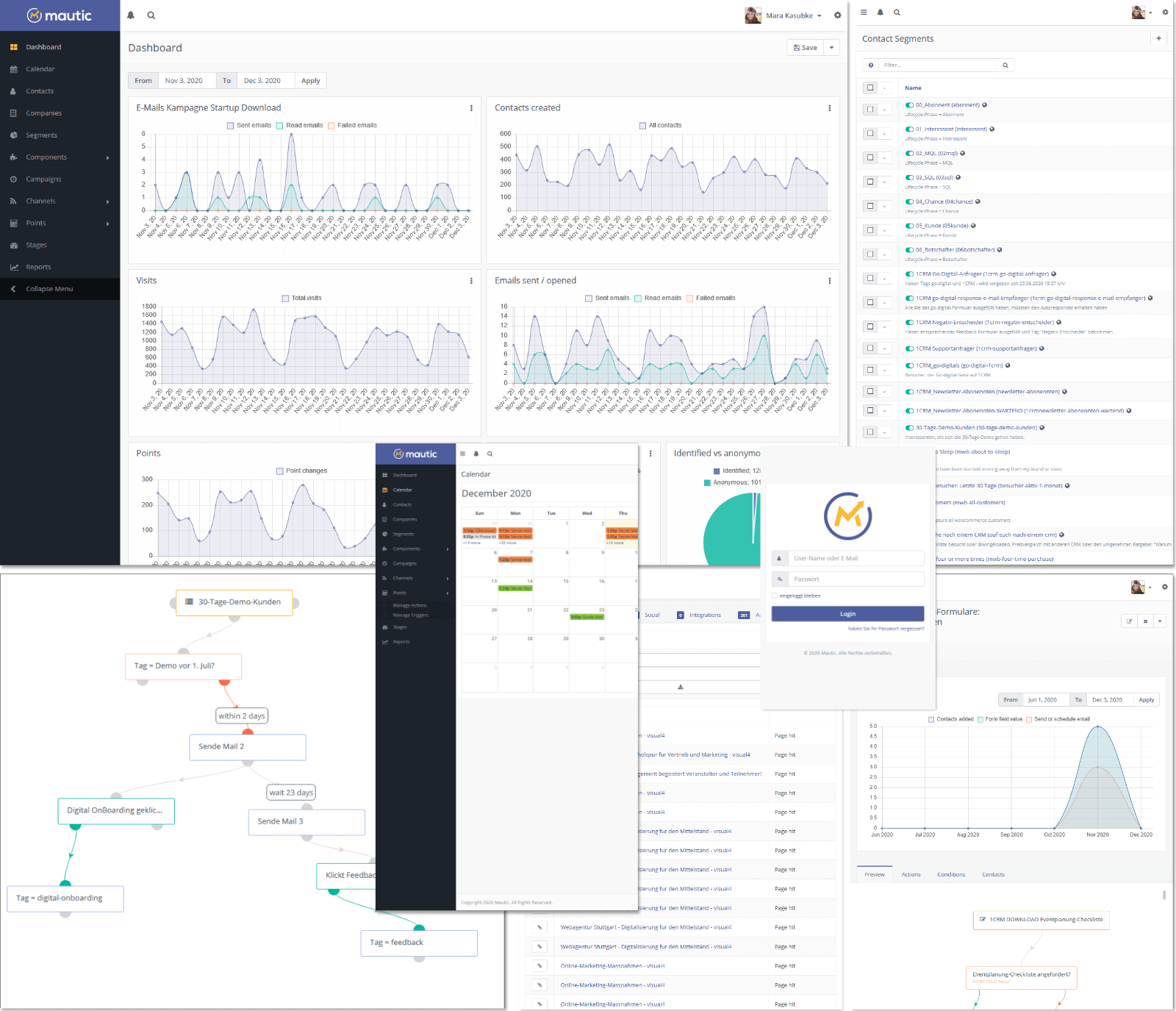Check the 02_MQL segment row checkbox

point(870,157)
